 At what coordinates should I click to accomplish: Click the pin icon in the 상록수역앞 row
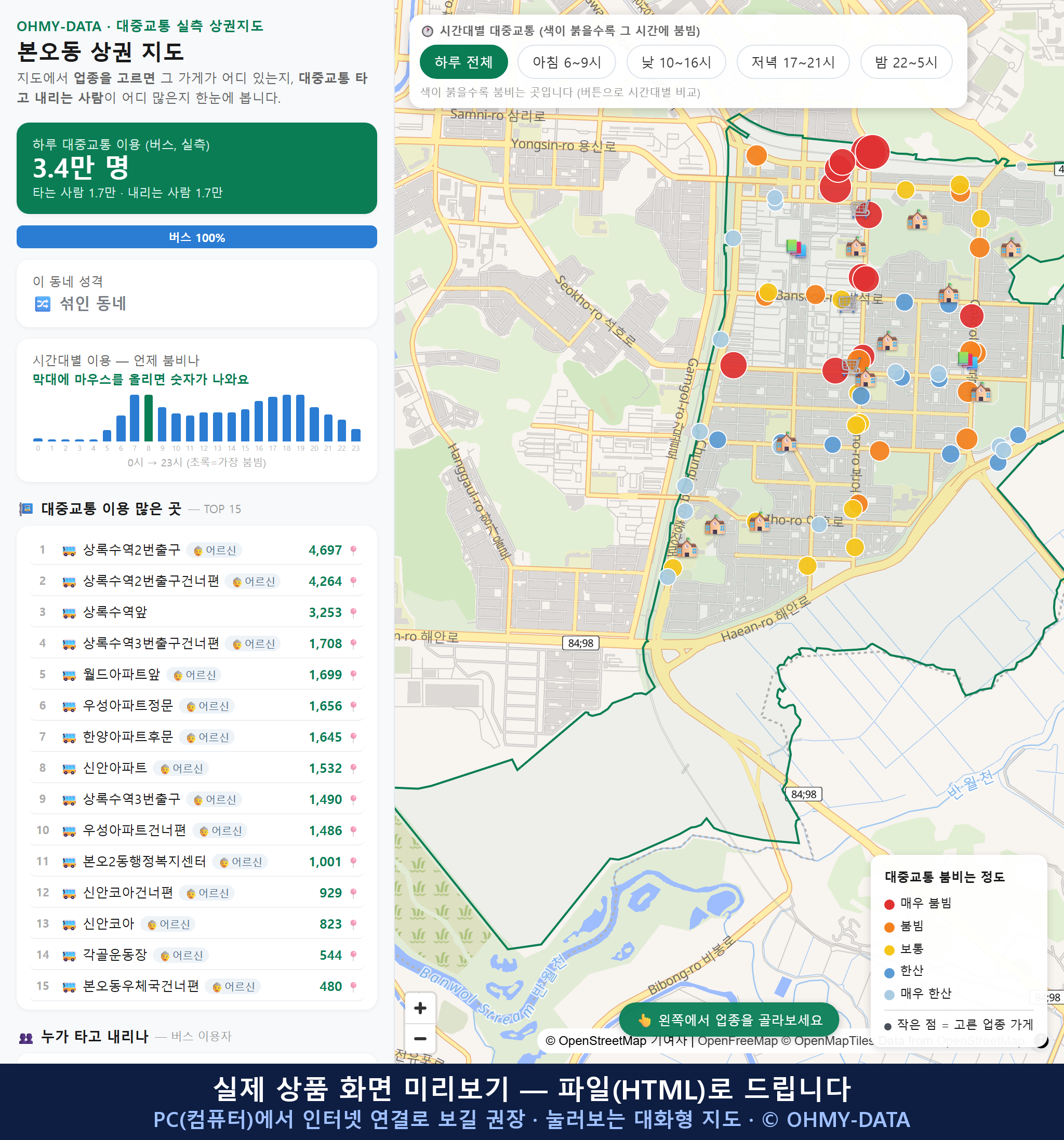click(353, 612)
